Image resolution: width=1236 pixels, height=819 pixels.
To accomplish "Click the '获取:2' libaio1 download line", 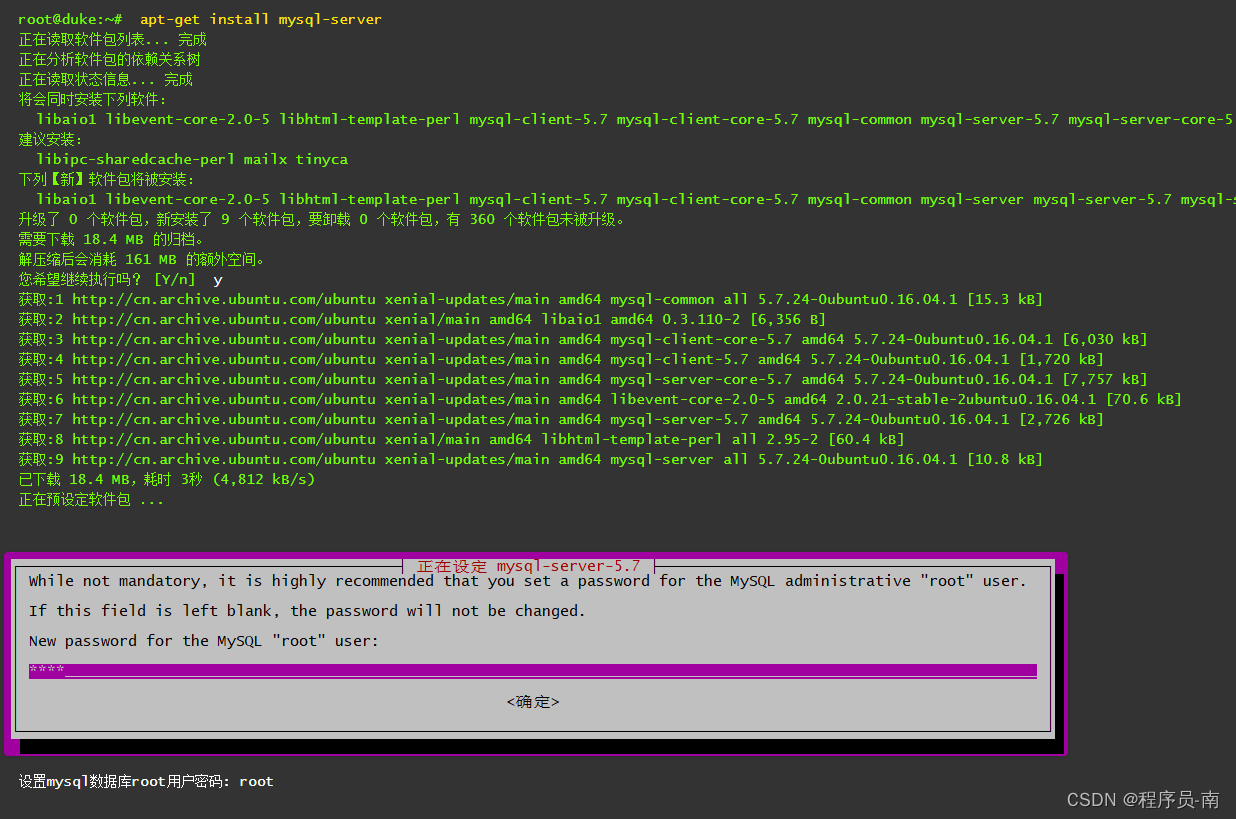I will 422,319.
